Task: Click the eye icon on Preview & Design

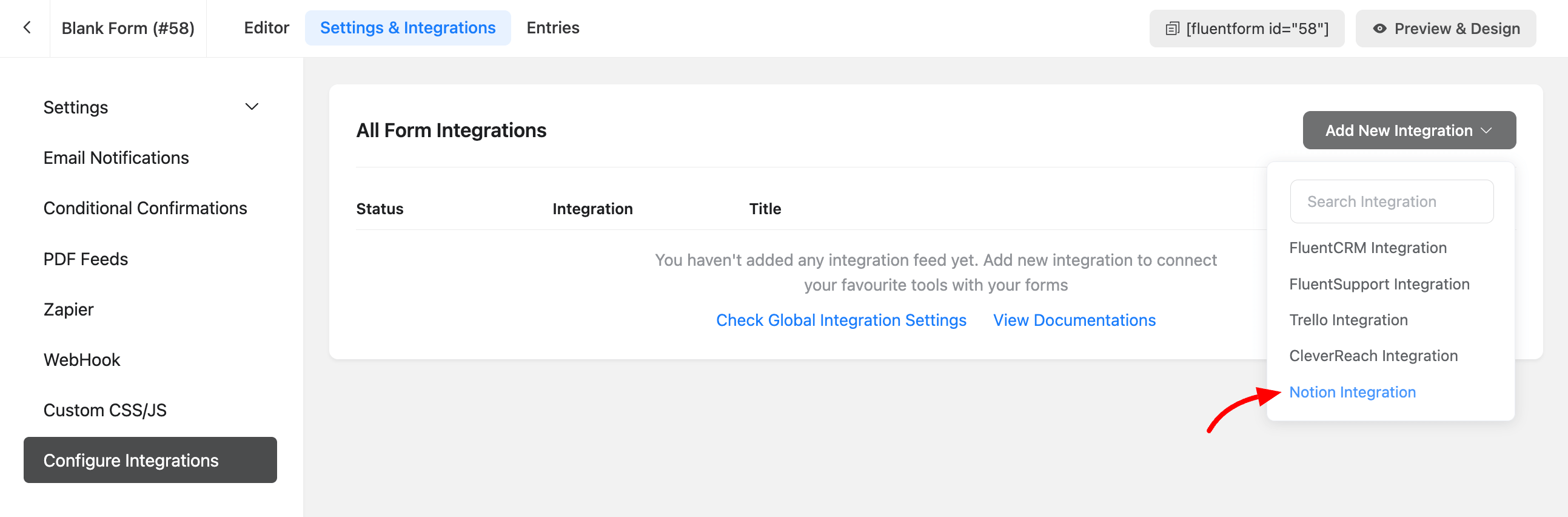Action: click(1379, 29)
